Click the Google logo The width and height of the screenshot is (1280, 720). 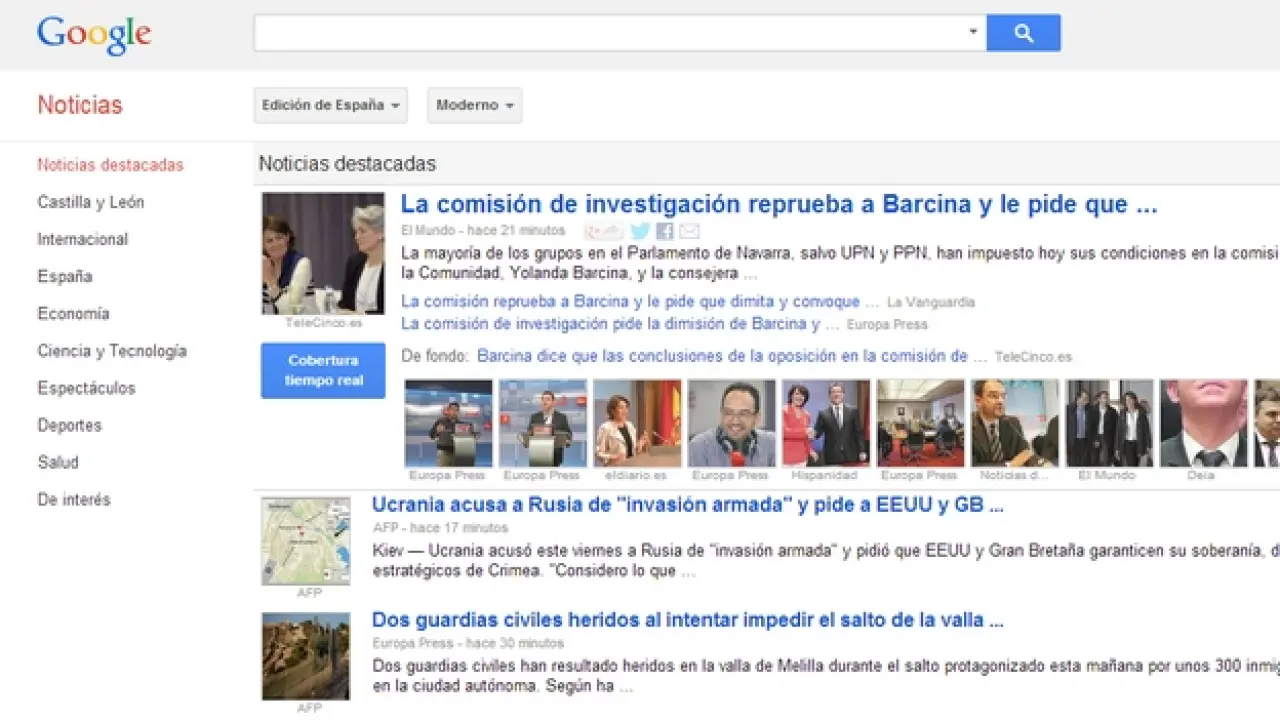(94, 34)
